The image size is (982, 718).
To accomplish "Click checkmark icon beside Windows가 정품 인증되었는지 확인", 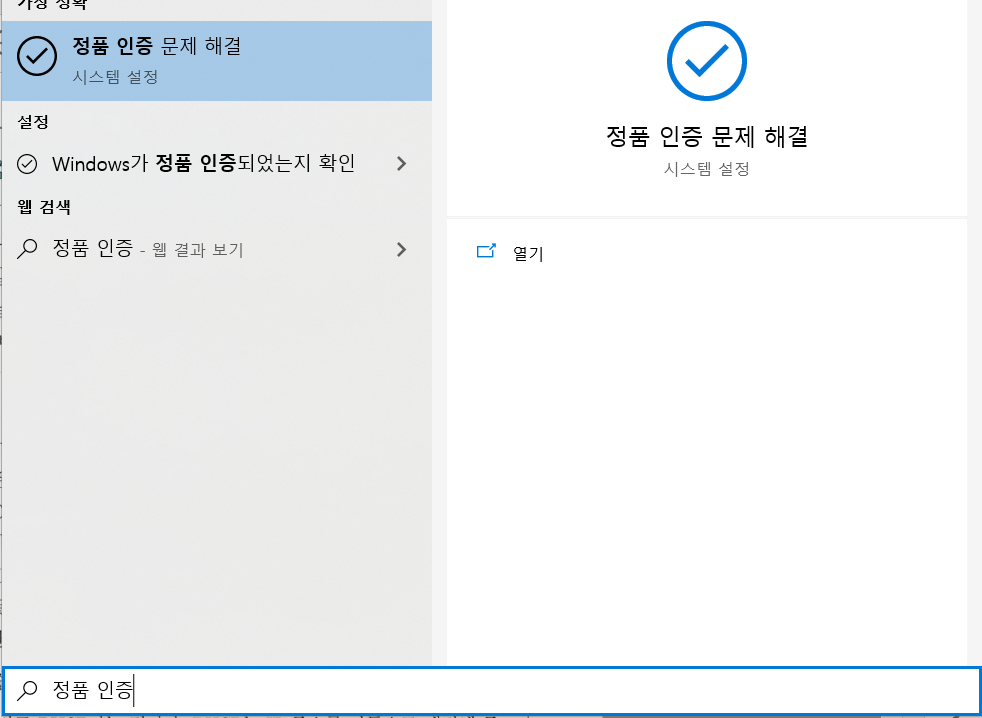I will pos(27,164).
